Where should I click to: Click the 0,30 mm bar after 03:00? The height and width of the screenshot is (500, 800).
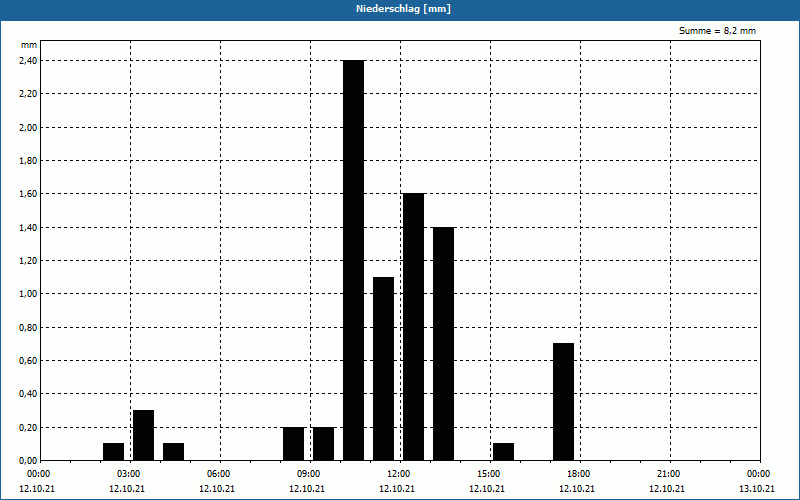tap(143, 435)
